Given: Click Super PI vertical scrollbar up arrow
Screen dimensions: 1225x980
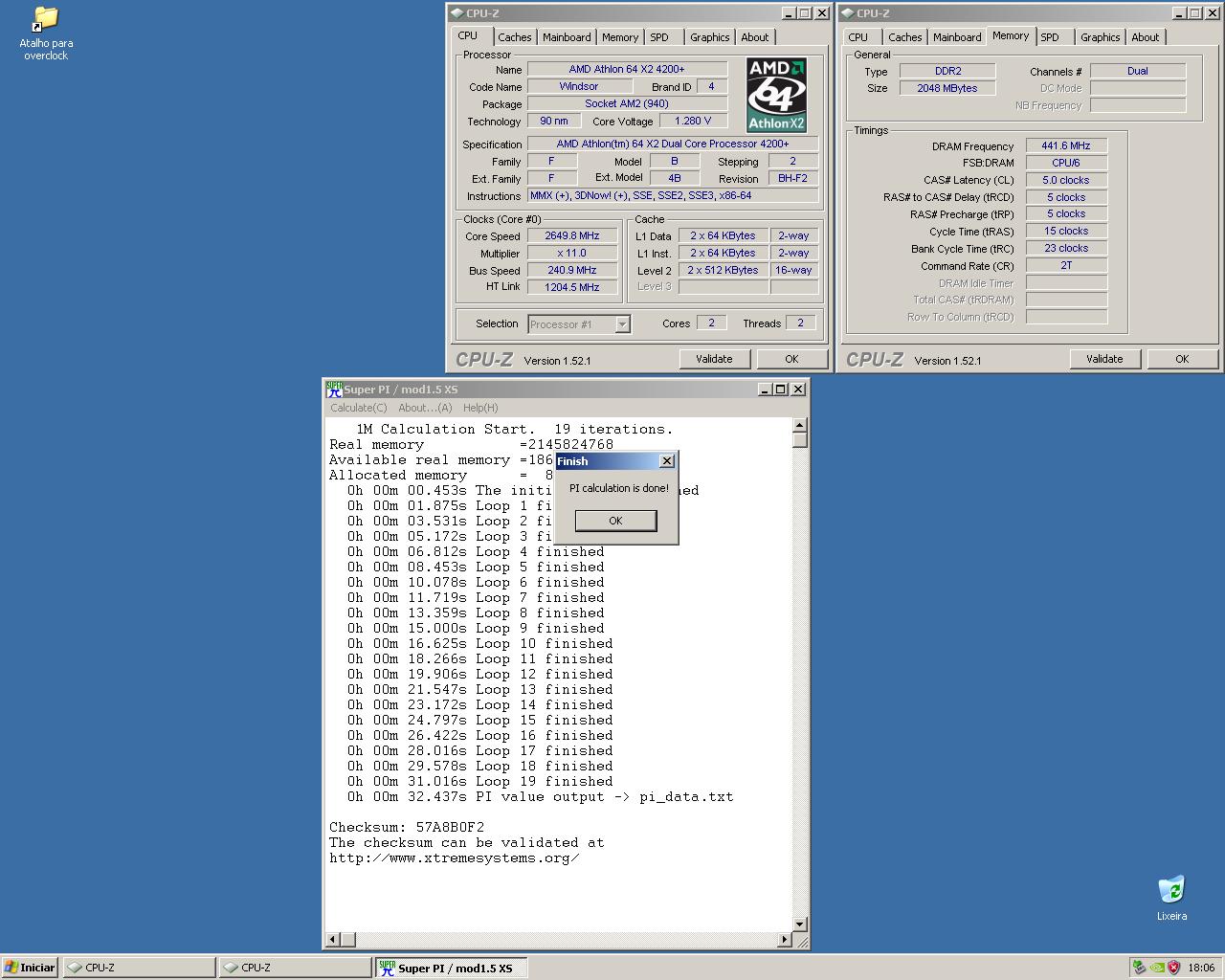Looking at the screenshot, I should point(800,425).
